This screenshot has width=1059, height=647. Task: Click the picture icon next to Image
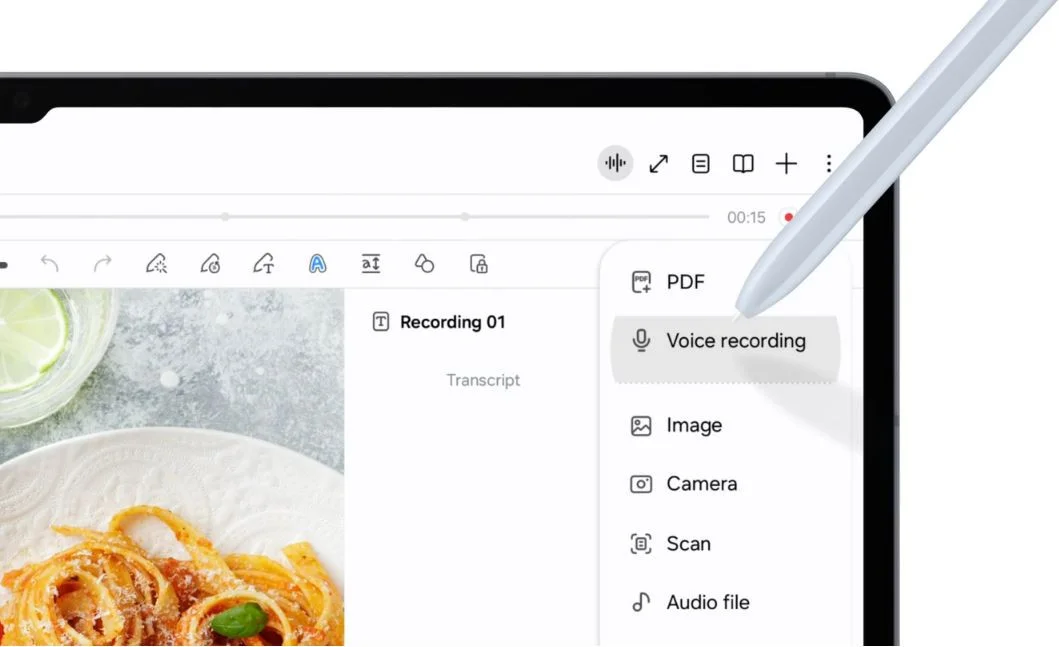641,425
